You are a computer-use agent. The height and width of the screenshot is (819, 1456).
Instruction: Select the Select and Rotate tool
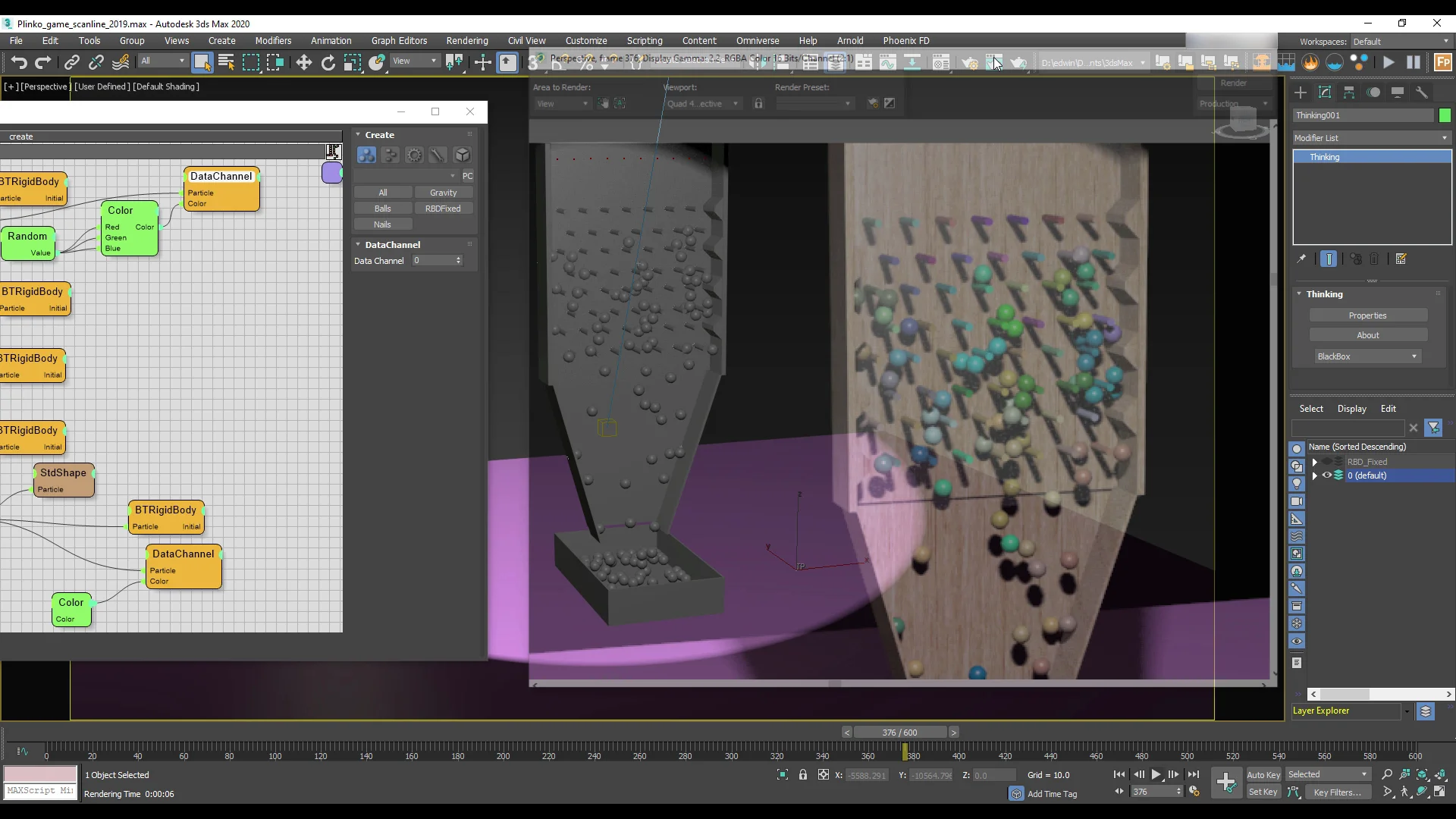(328, 62)
